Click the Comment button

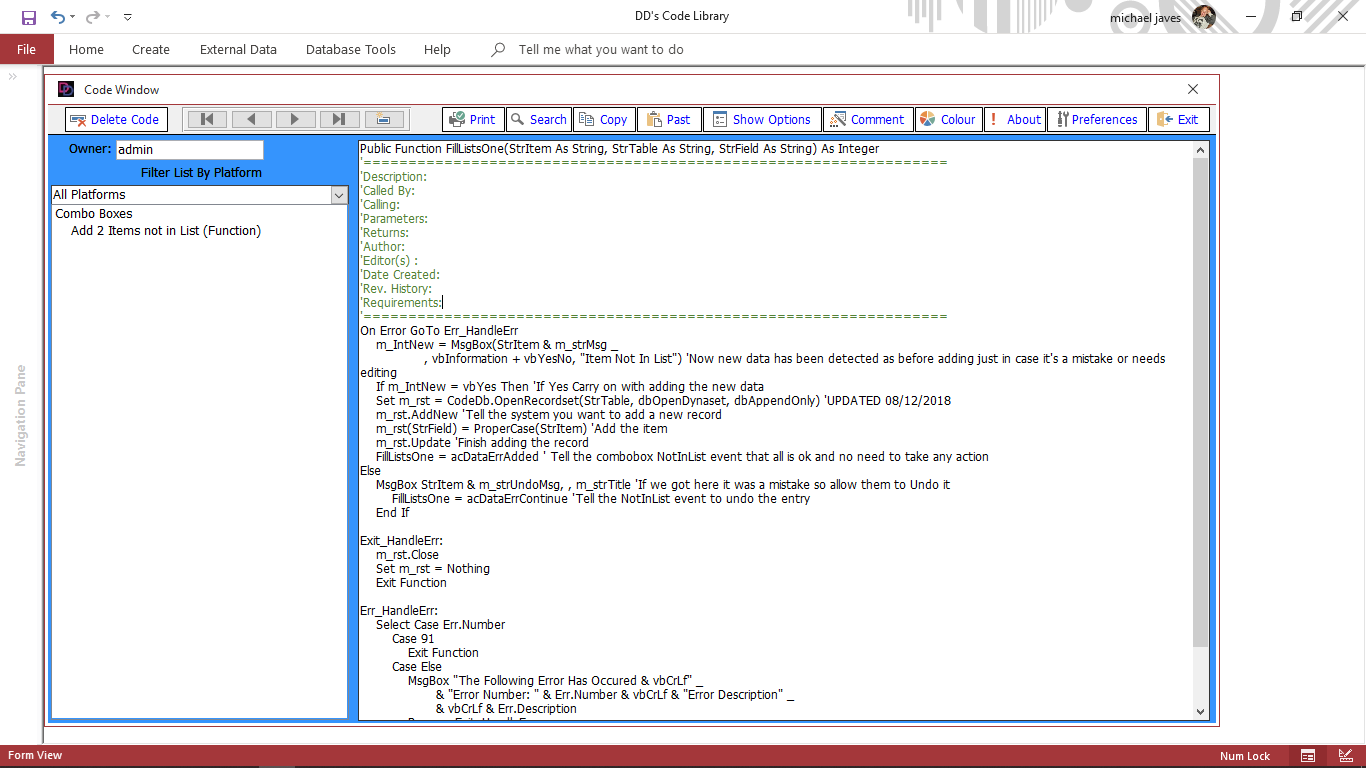point(868,119)
